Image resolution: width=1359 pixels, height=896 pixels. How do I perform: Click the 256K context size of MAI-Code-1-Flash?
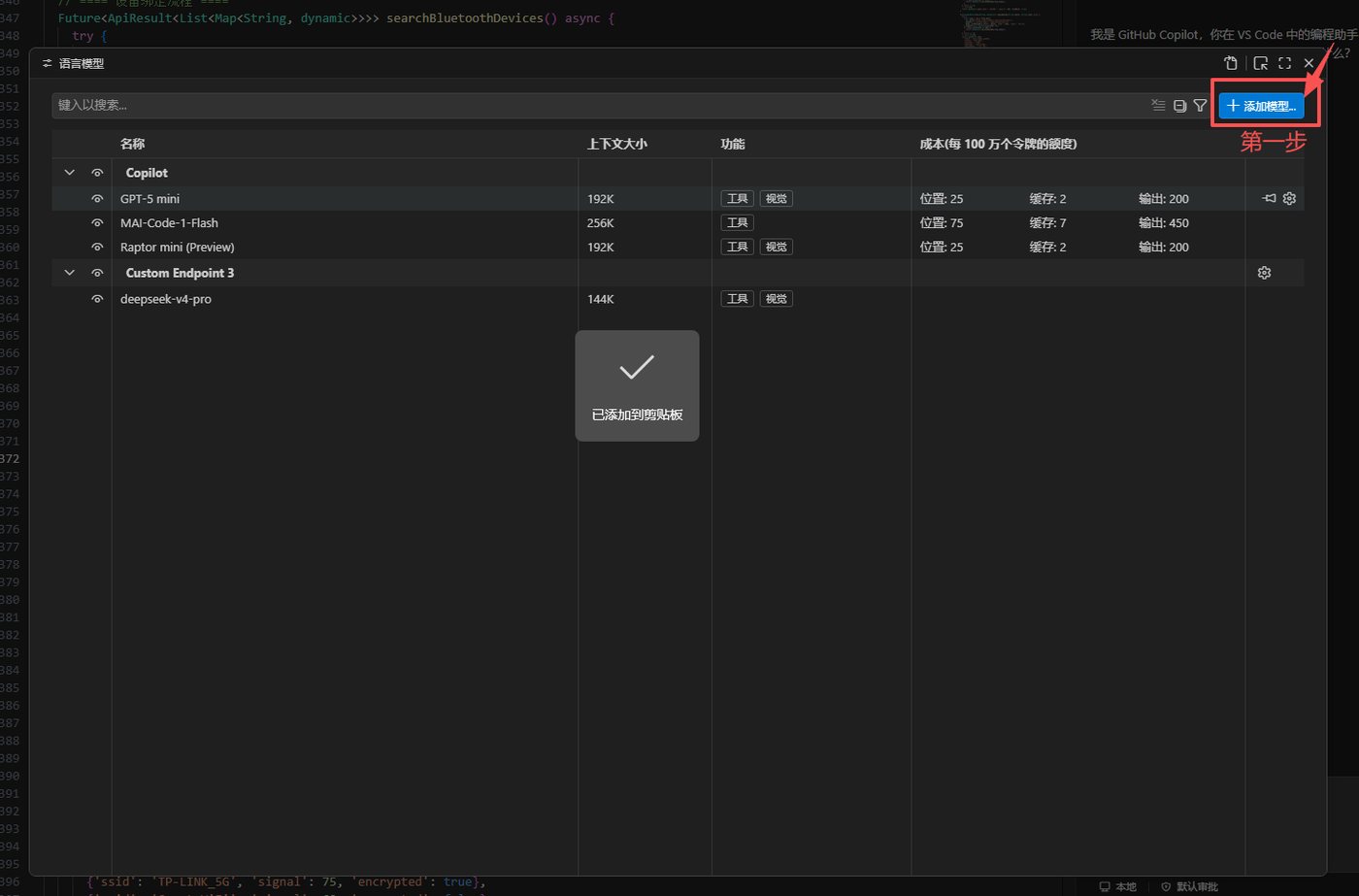[x=600, y=222]
